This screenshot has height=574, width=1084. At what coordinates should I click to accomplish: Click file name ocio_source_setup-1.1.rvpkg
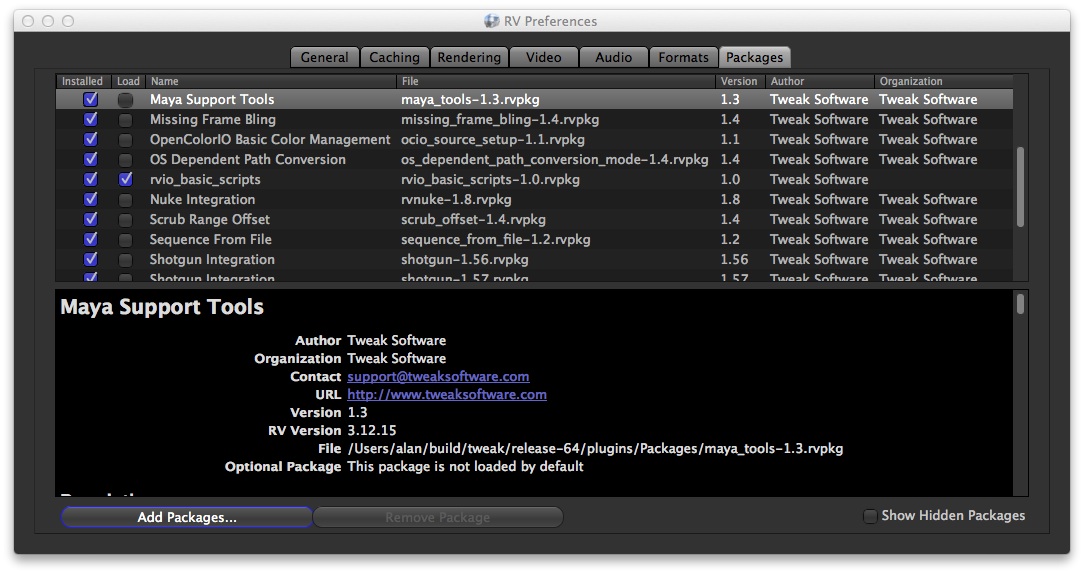tap(492, 140)
